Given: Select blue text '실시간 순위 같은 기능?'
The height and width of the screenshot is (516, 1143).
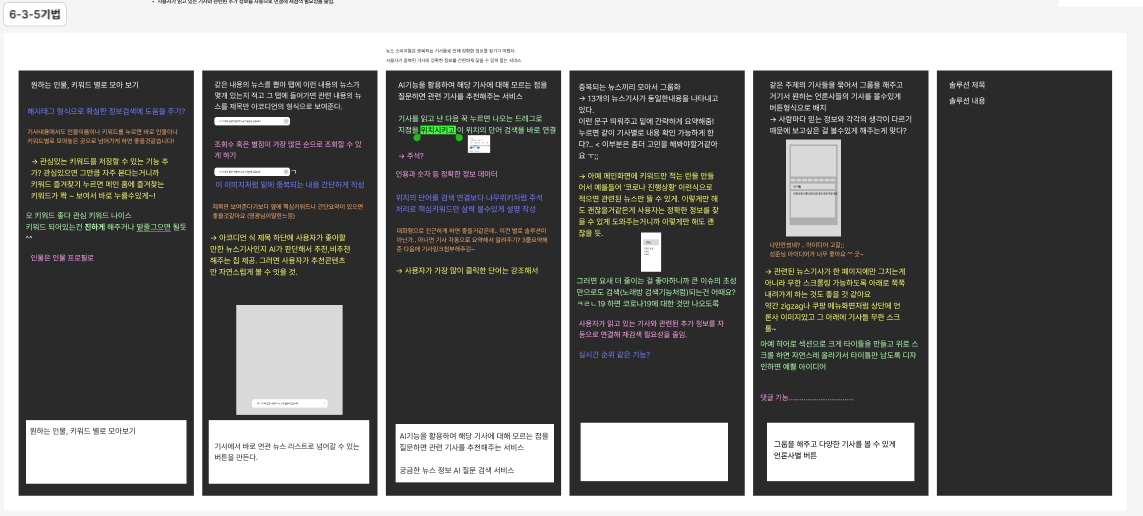Looking at the screenshot, I should coord(615,355).
